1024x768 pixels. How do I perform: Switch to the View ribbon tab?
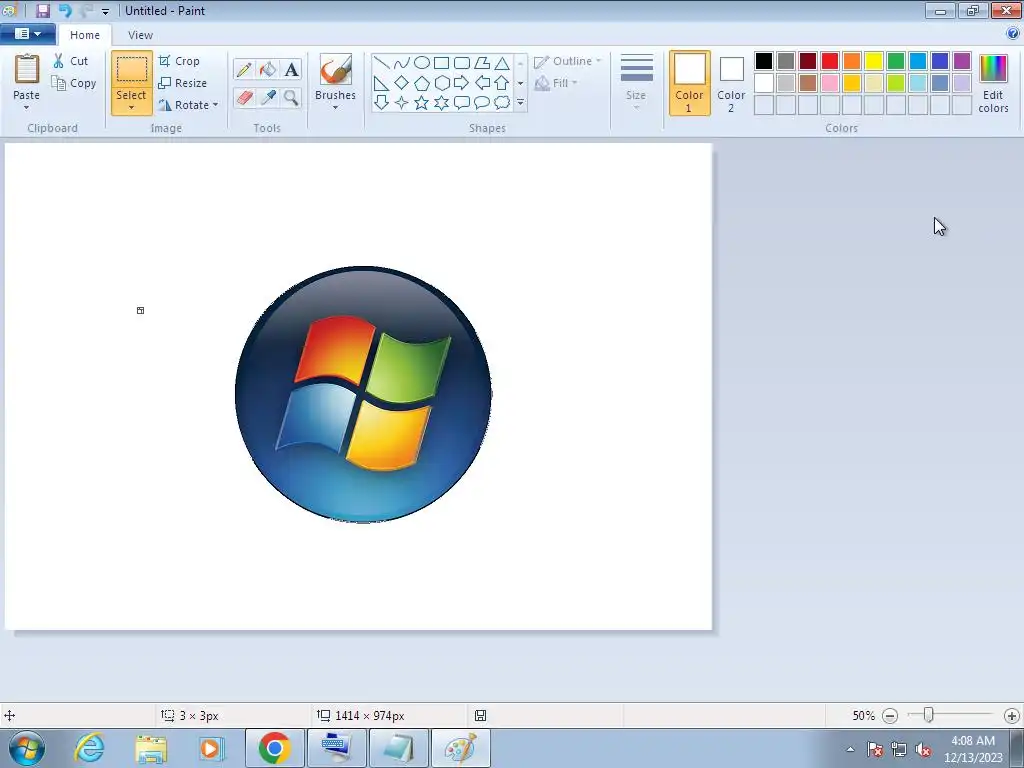[140, 35]
